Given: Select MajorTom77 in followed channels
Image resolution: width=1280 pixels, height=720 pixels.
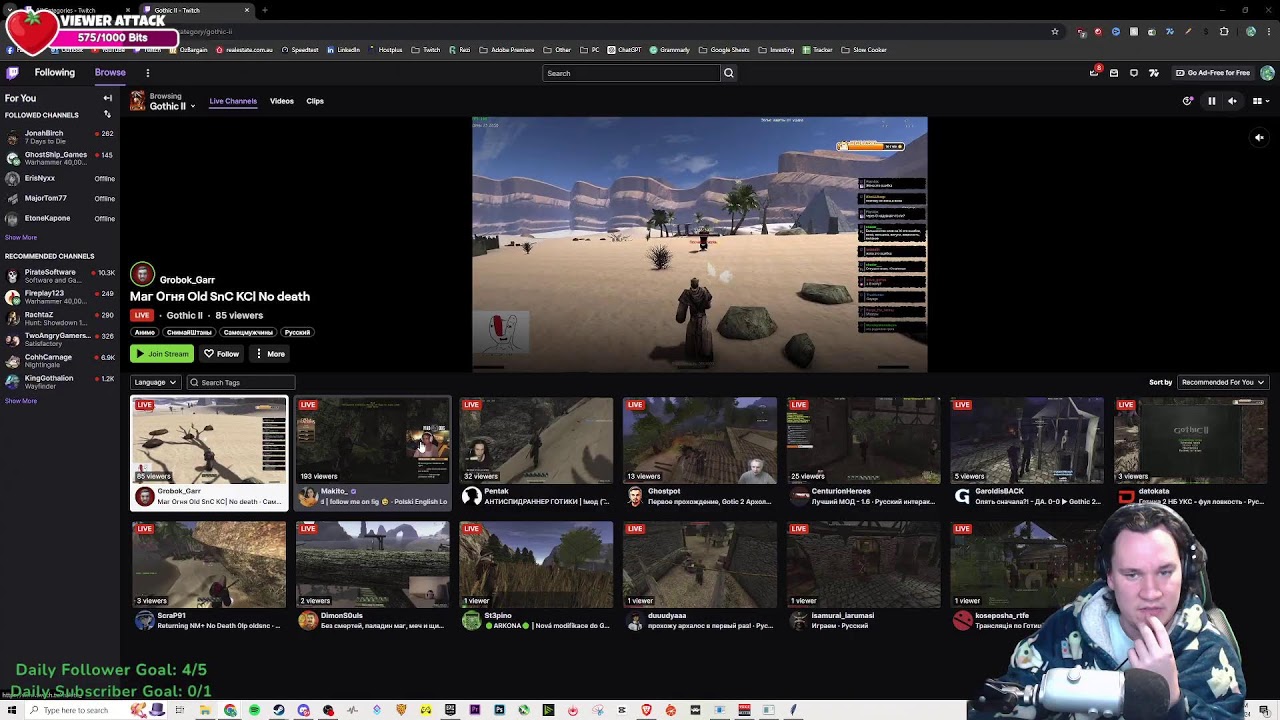Looking at the screenshot, I should click(x=60, y=198).
